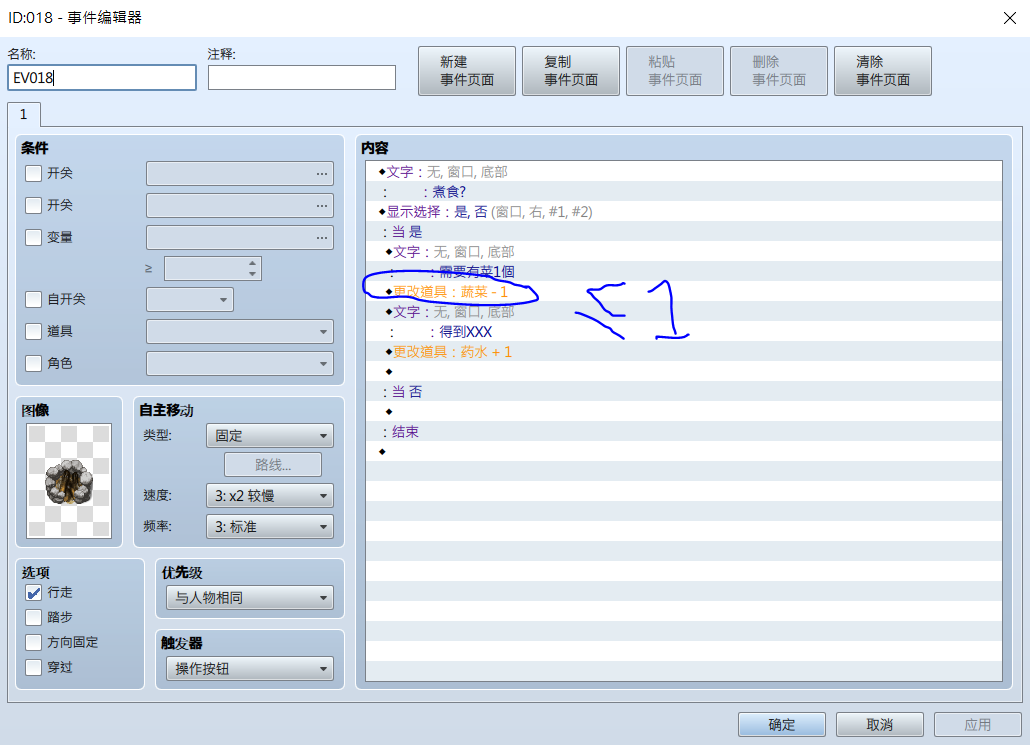
Task: Open the 自开关 dropdown
Action: tap(190, 300)
